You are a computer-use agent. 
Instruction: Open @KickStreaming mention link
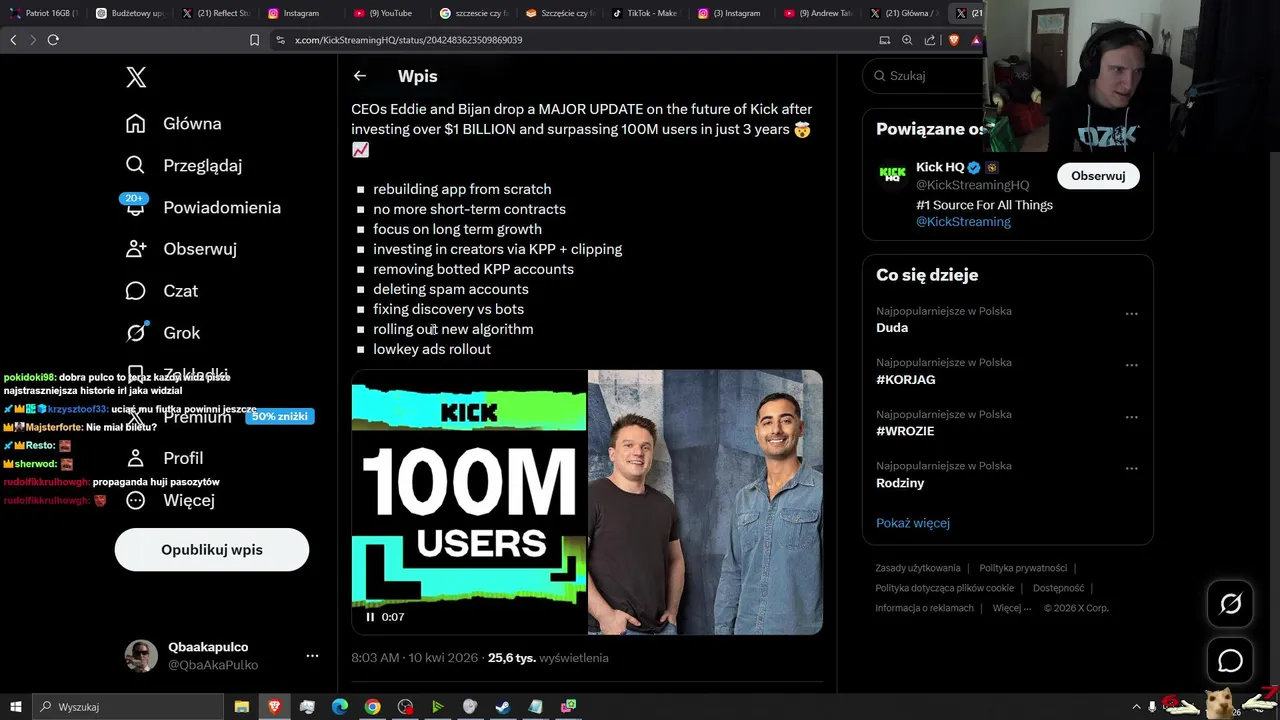click(x=963, y=222)
